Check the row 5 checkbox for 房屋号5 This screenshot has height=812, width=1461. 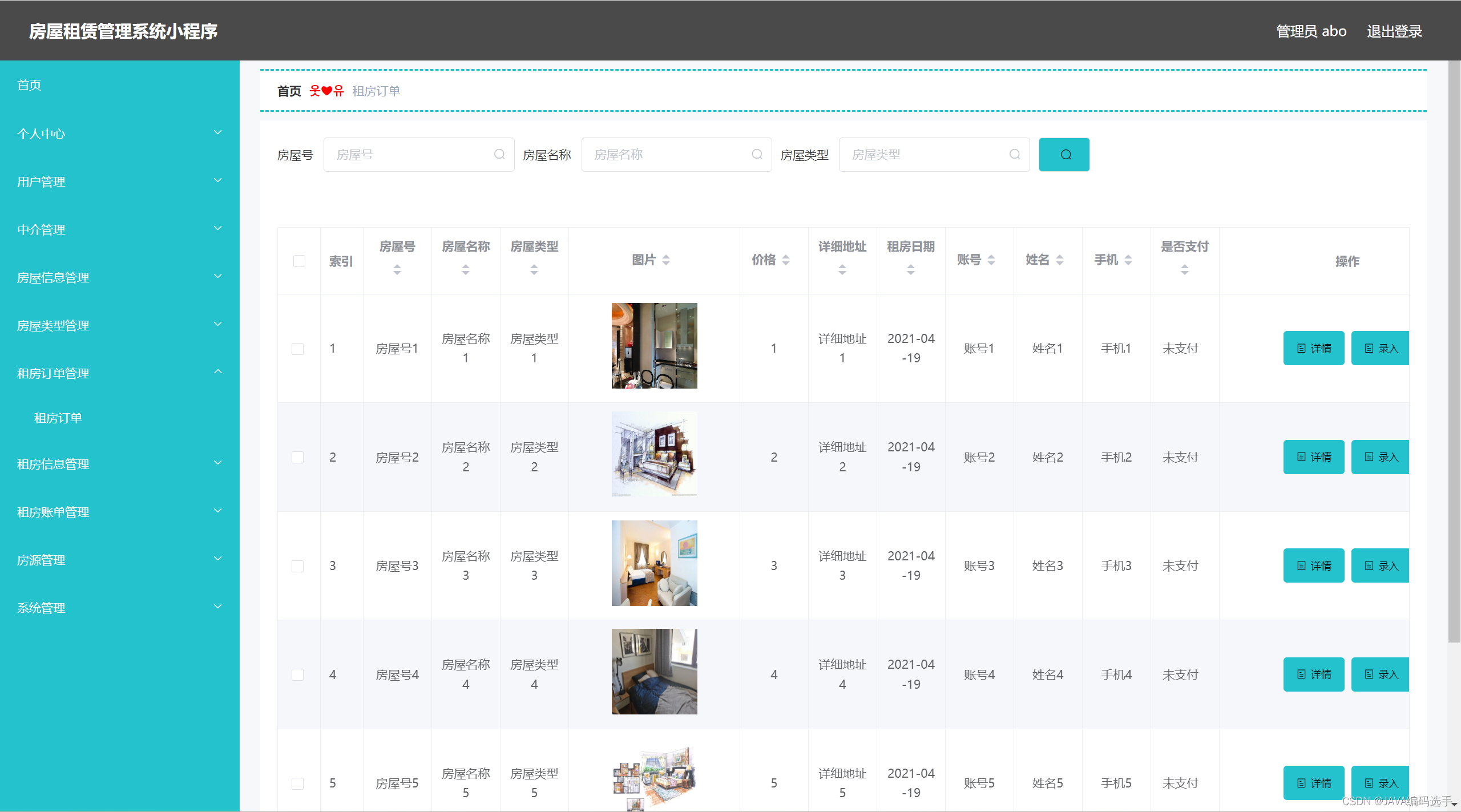(298, 783)
